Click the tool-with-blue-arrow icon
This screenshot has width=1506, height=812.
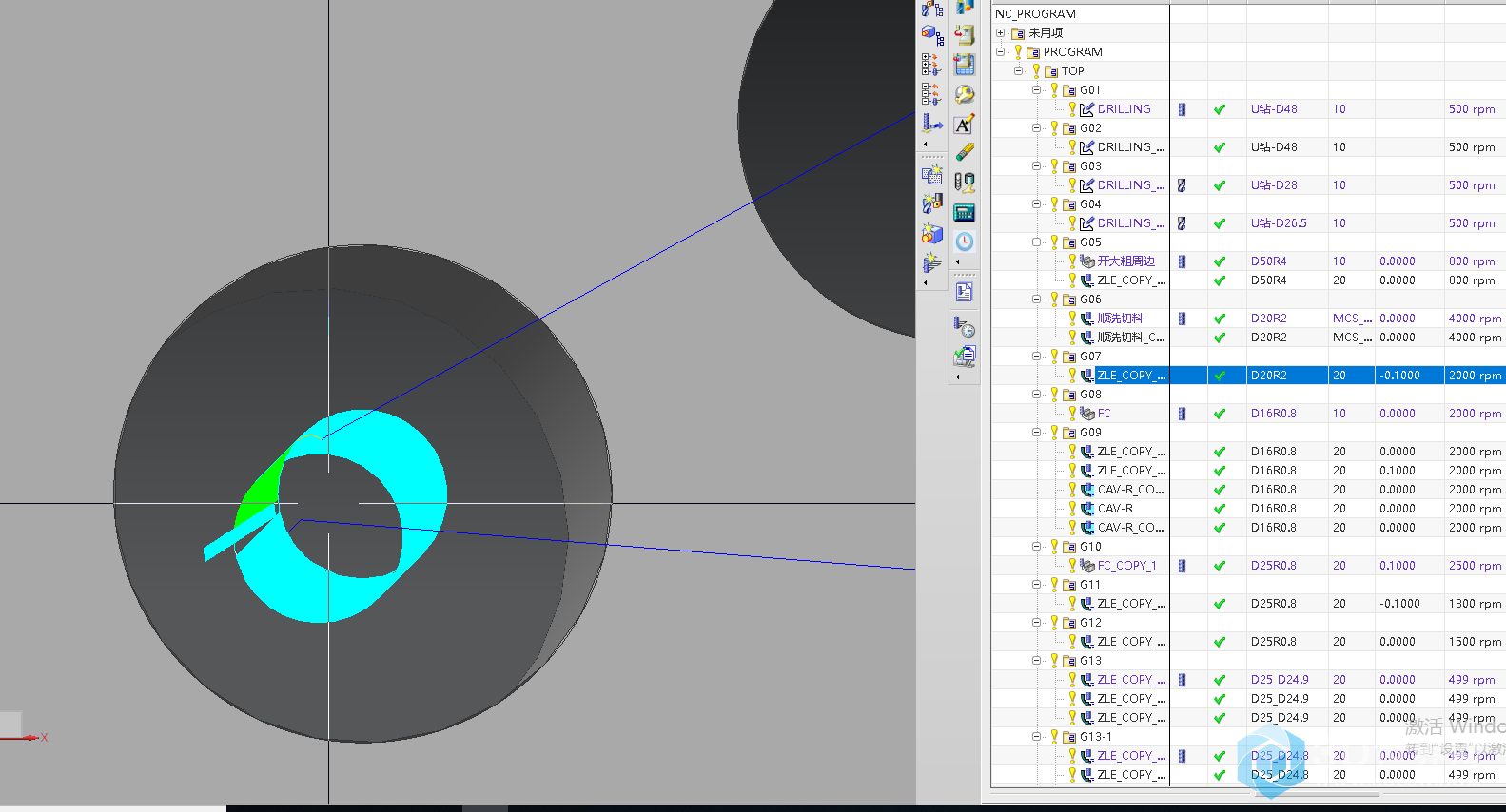(x=932, y=123)
